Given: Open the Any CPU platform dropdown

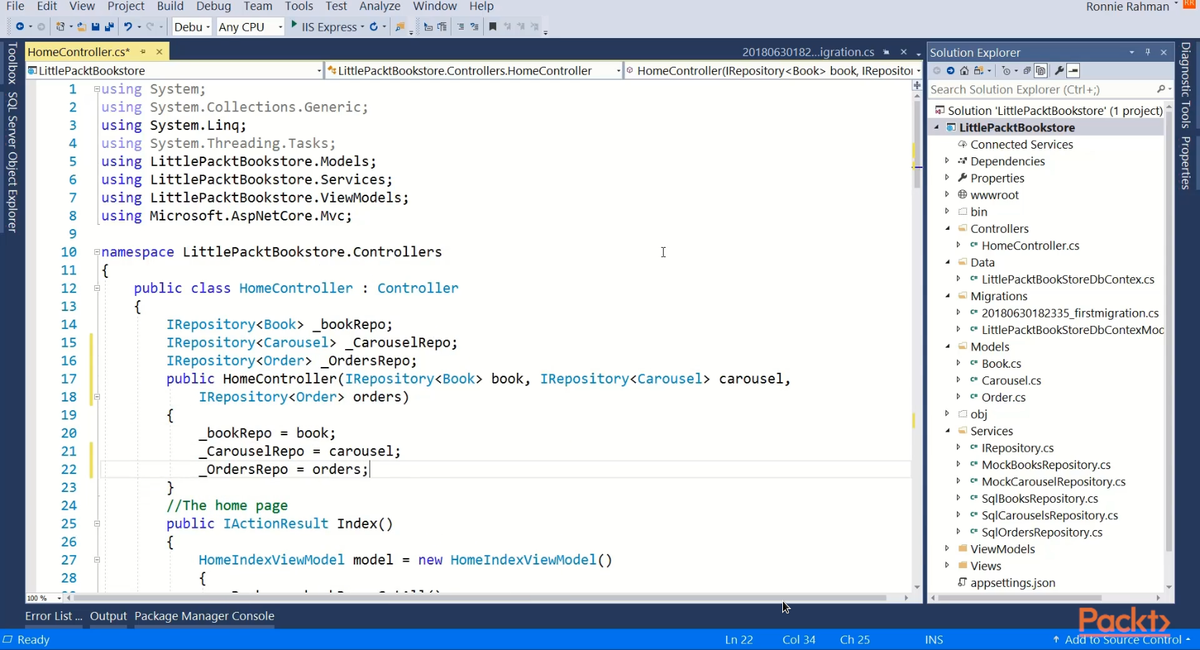Looking at the screenshot, I should (250, 26).
